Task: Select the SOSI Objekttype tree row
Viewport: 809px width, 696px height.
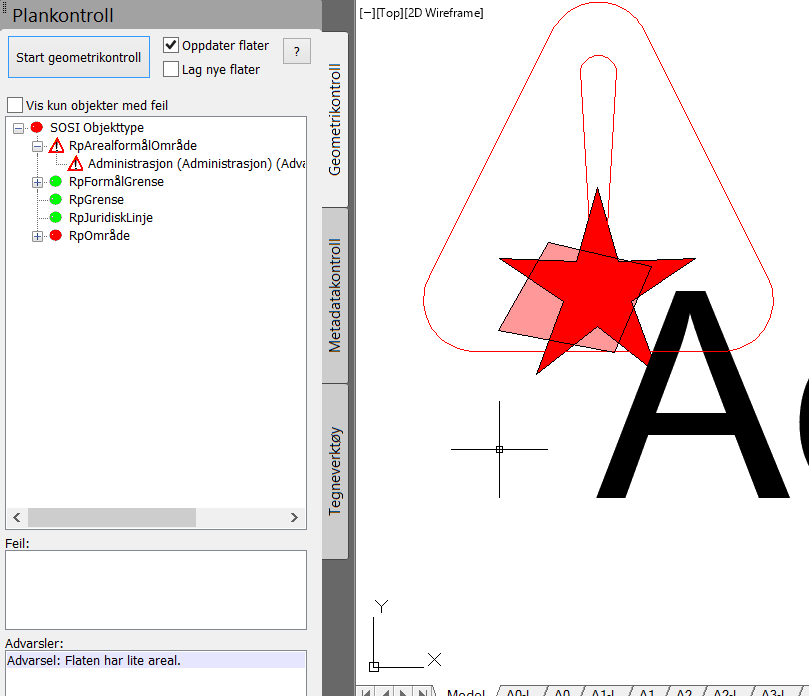Action: coord(96,127)
